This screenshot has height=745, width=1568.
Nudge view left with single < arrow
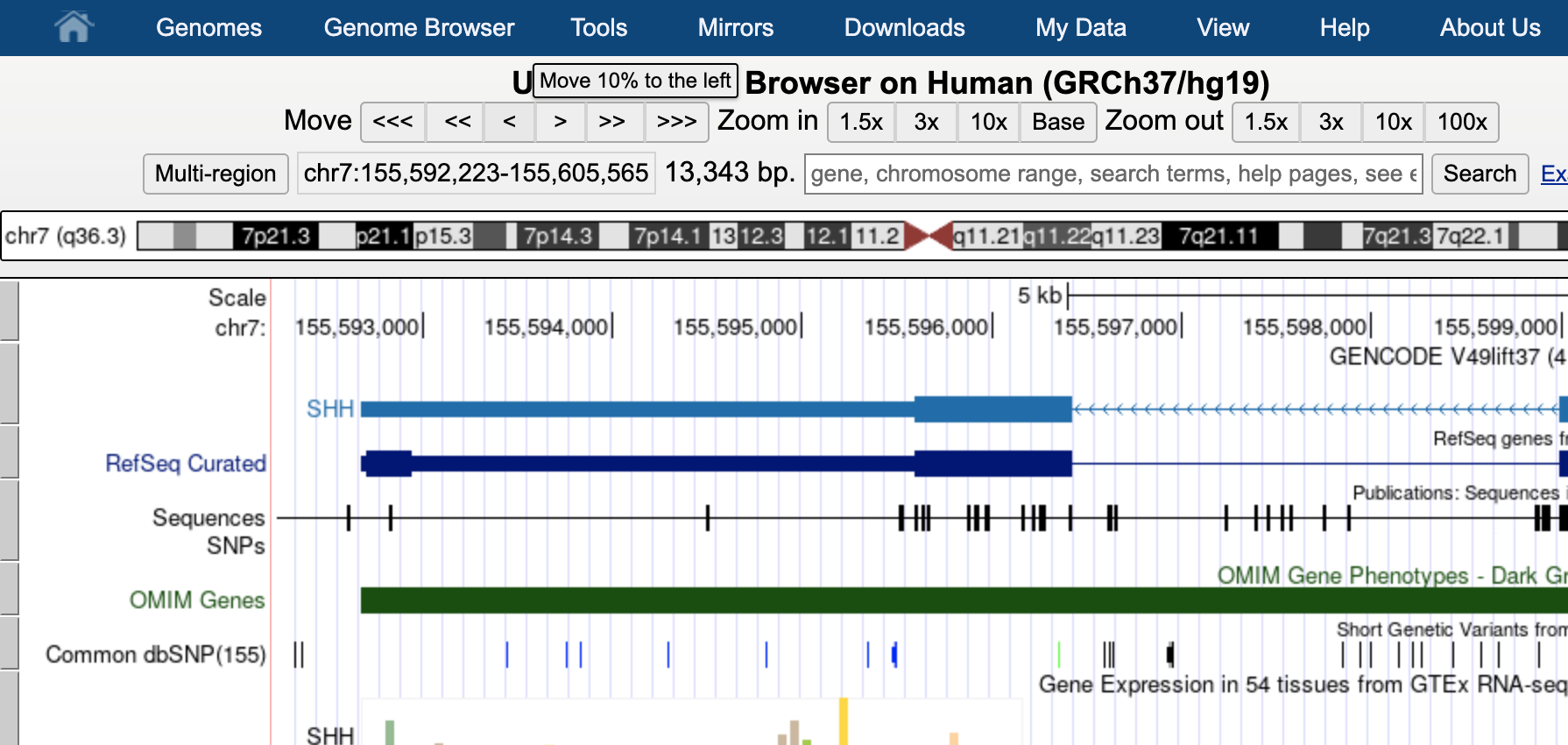click(x=509, y=122)
